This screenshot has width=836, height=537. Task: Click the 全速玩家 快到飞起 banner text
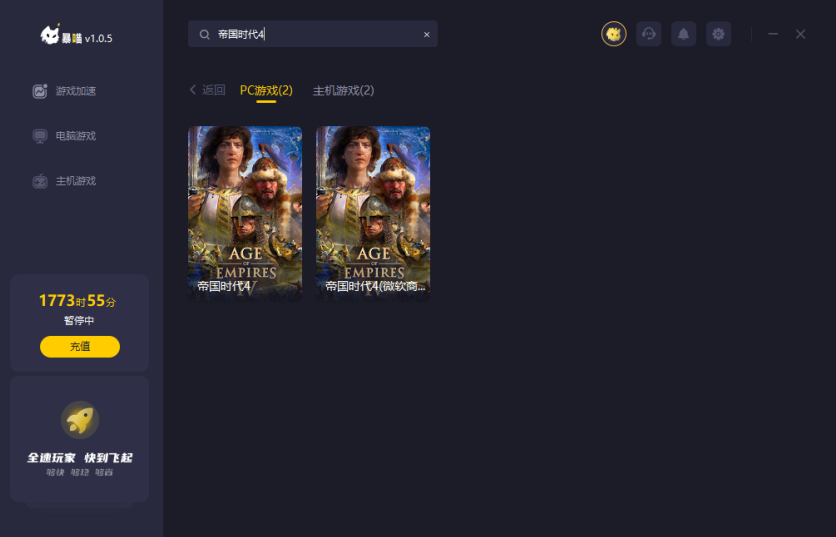[80, 458]
